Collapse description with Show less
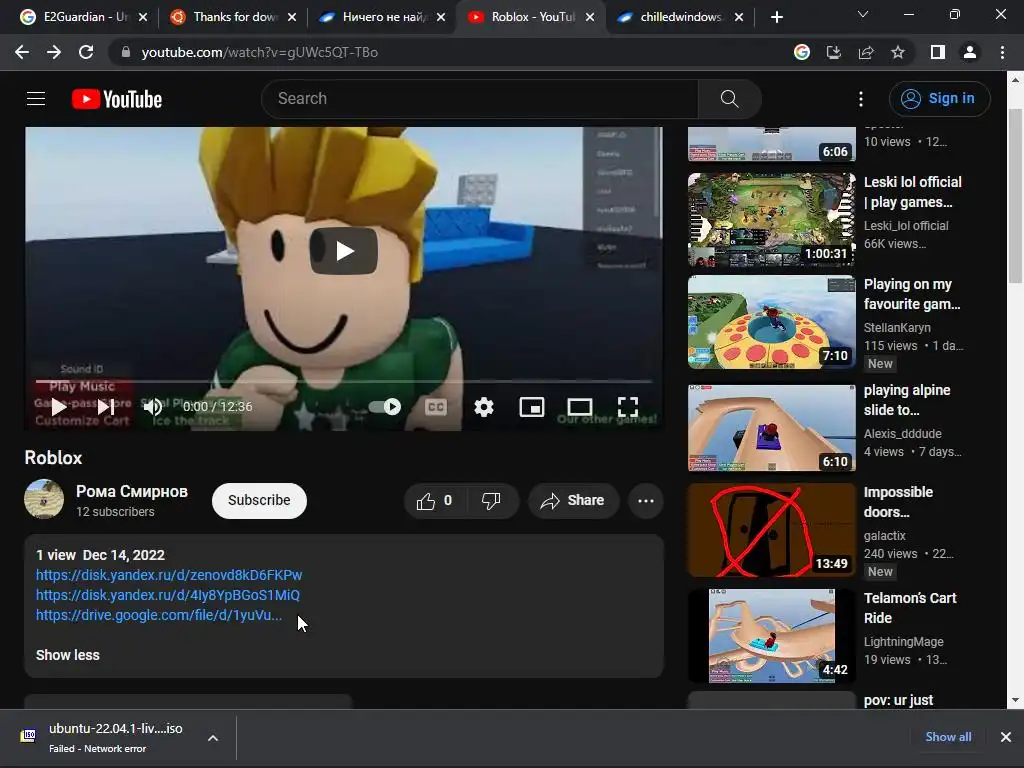This screenshot has height=768, width=1024. pyautogui.click(x=68, y=655)
